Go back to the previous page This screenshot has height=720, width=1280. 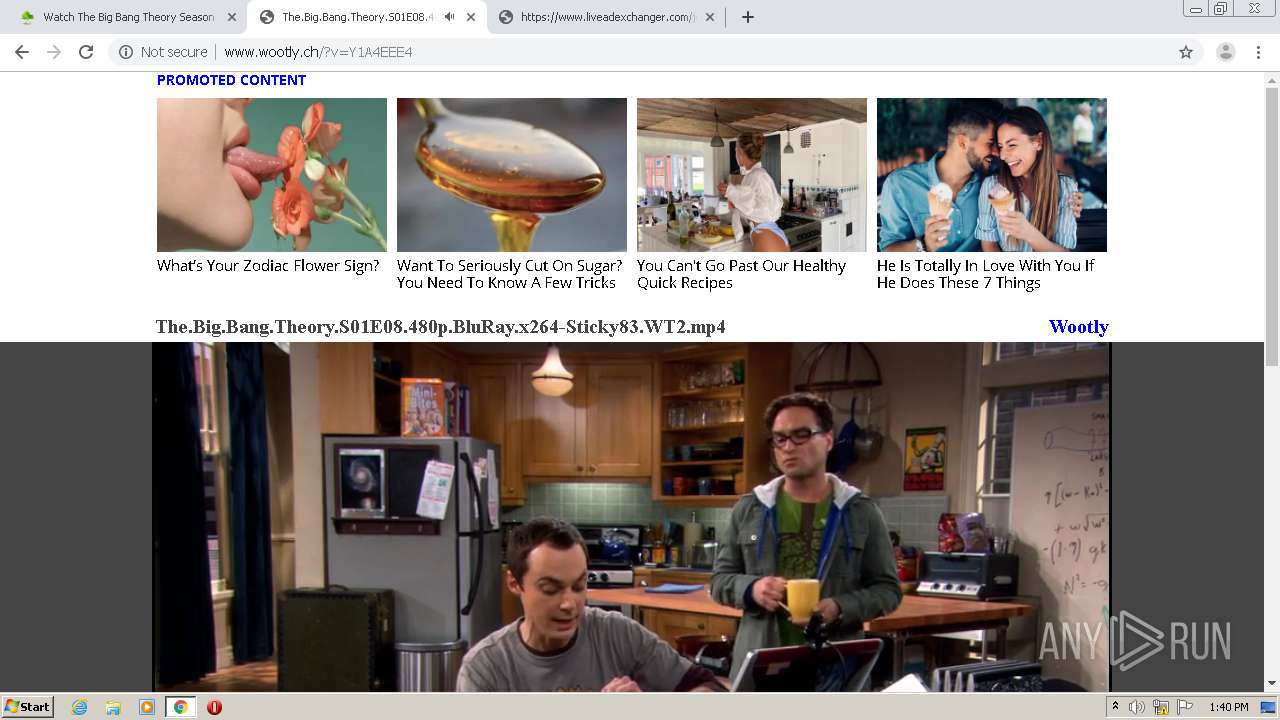[x=22, y=52]
